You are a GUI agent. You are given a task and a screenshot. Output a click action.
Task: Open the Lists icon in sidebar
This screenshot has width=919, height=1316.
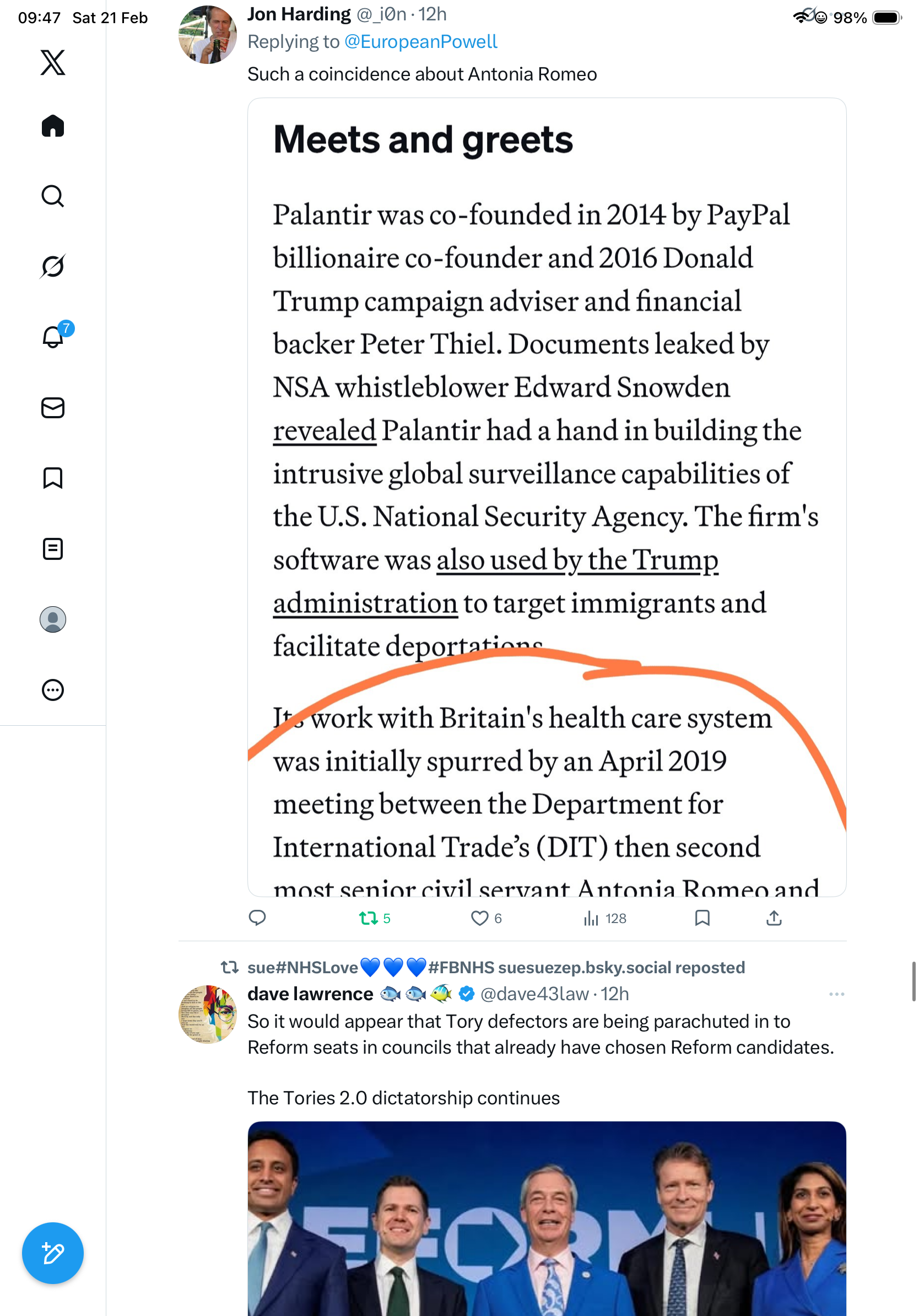53,549
